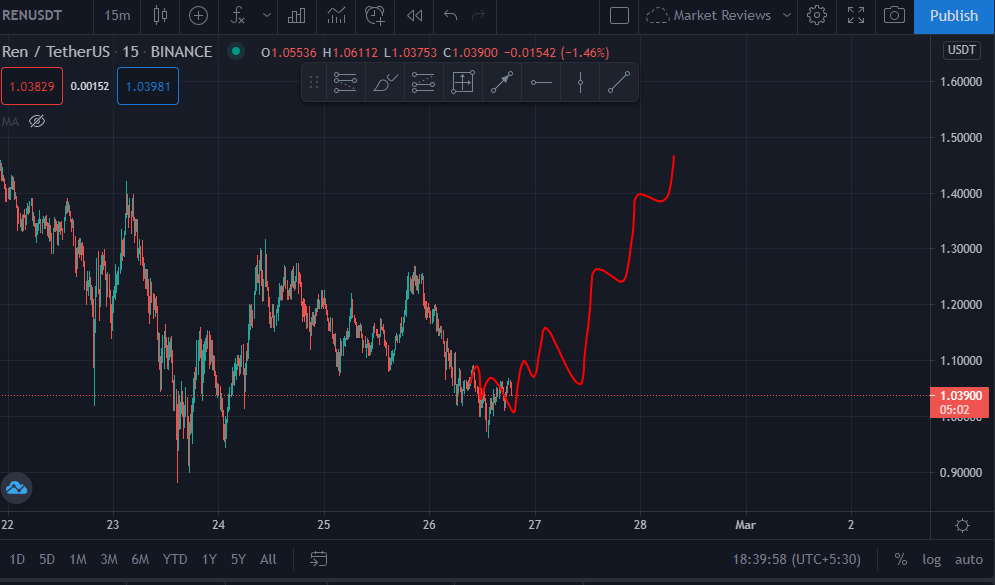Select the horizontal line tool
The height and width of the screenshot is (585, 995).
point(541,82)
